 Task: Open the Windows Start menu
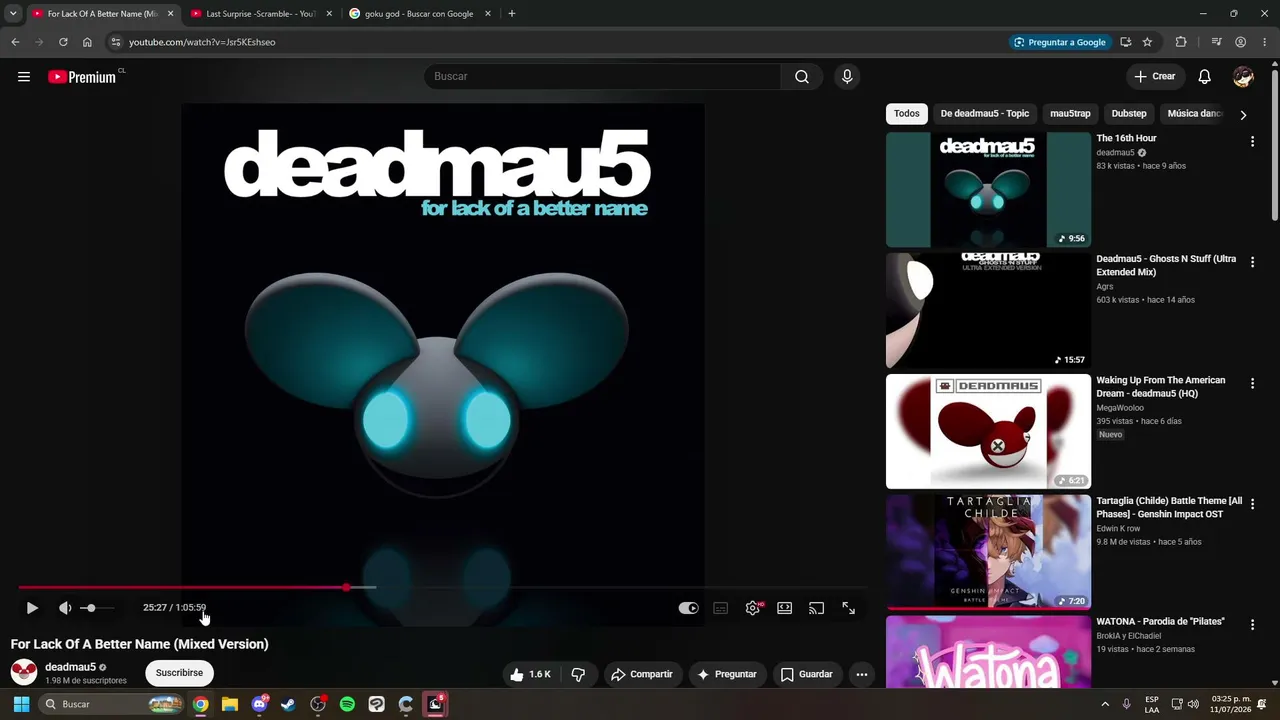21,704
